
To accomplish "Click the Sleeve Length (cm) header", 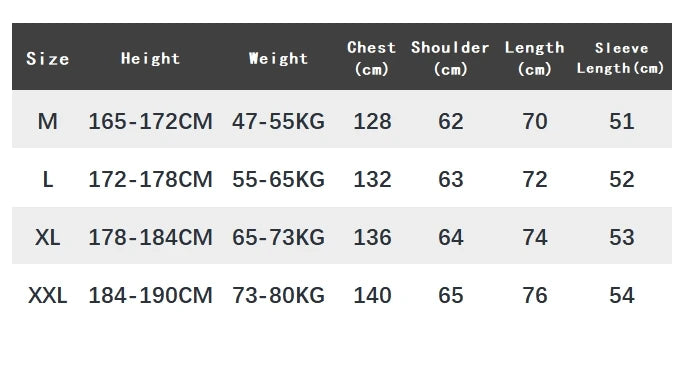I will (621, 58).
